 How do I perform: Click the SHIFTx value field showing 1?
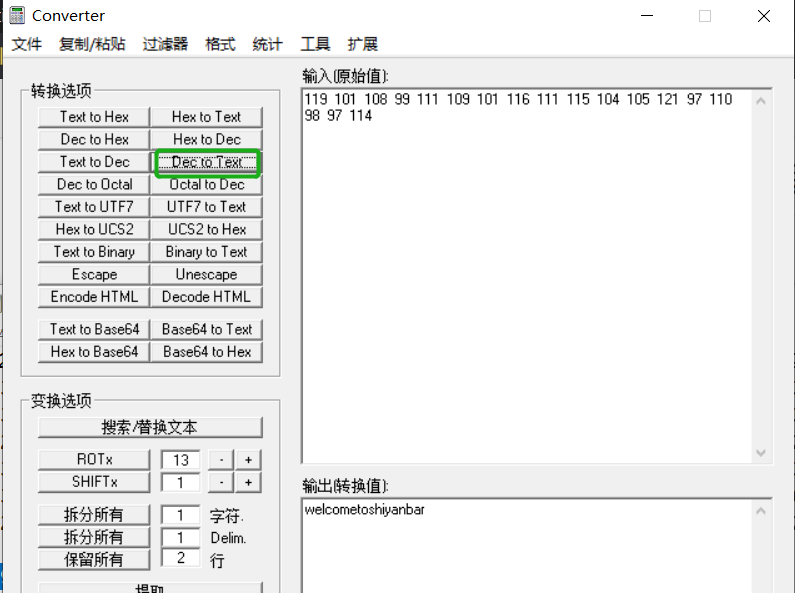click(180, 483)
